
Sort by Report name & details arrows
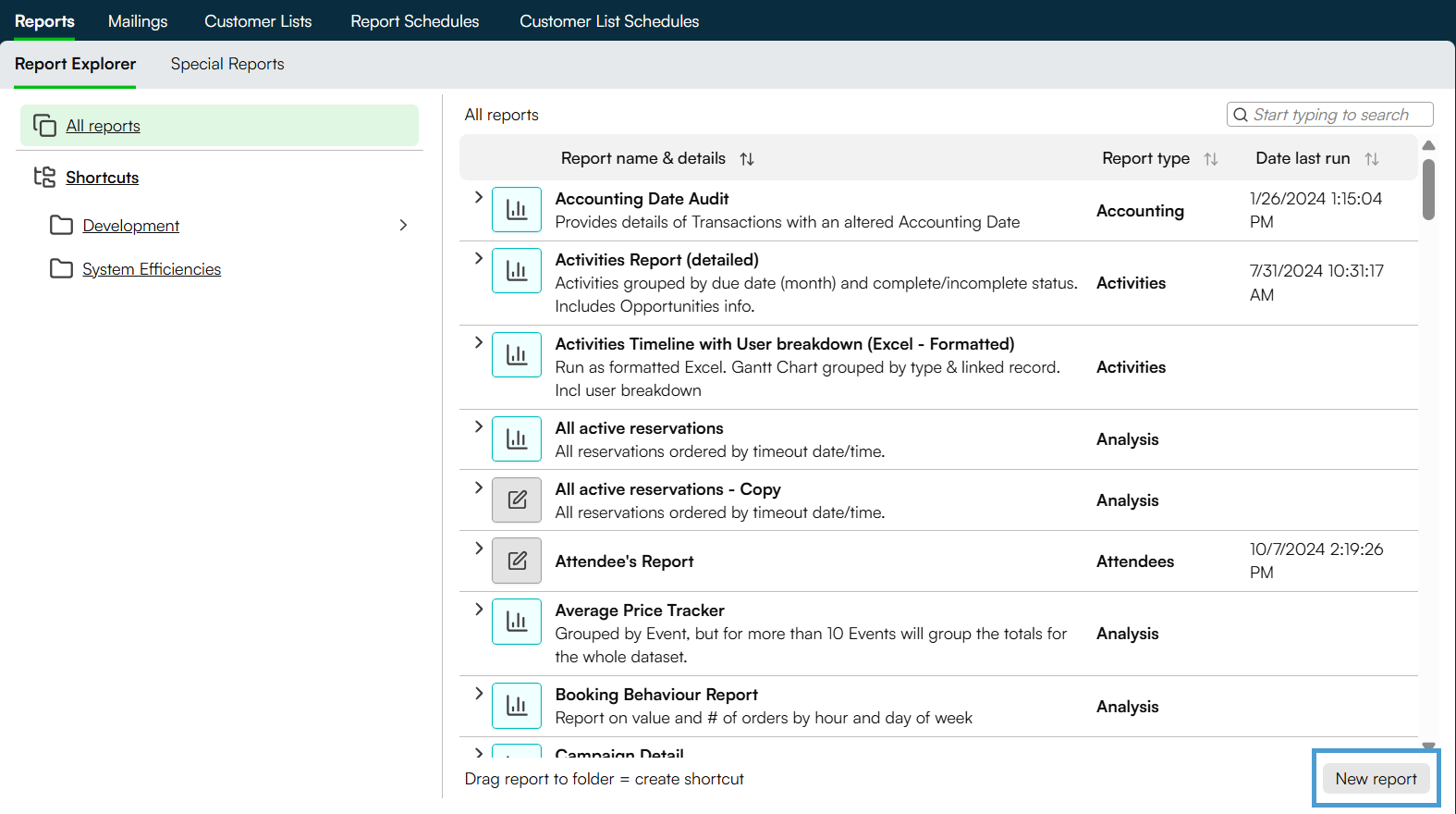click(747, 159)
